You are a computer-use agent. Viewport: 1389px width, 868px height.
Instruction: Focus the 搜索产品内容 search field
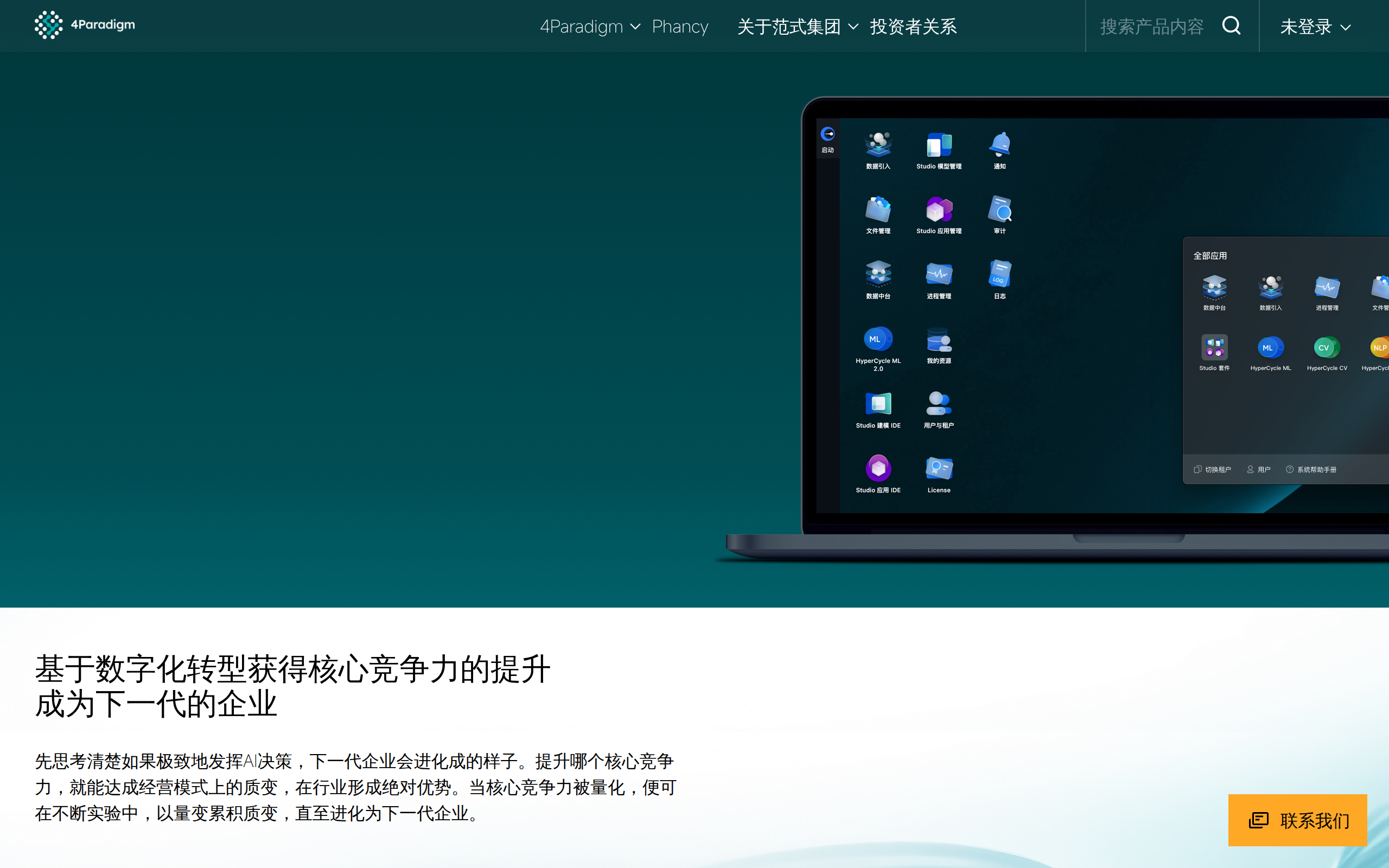(x=1151, y=27)
